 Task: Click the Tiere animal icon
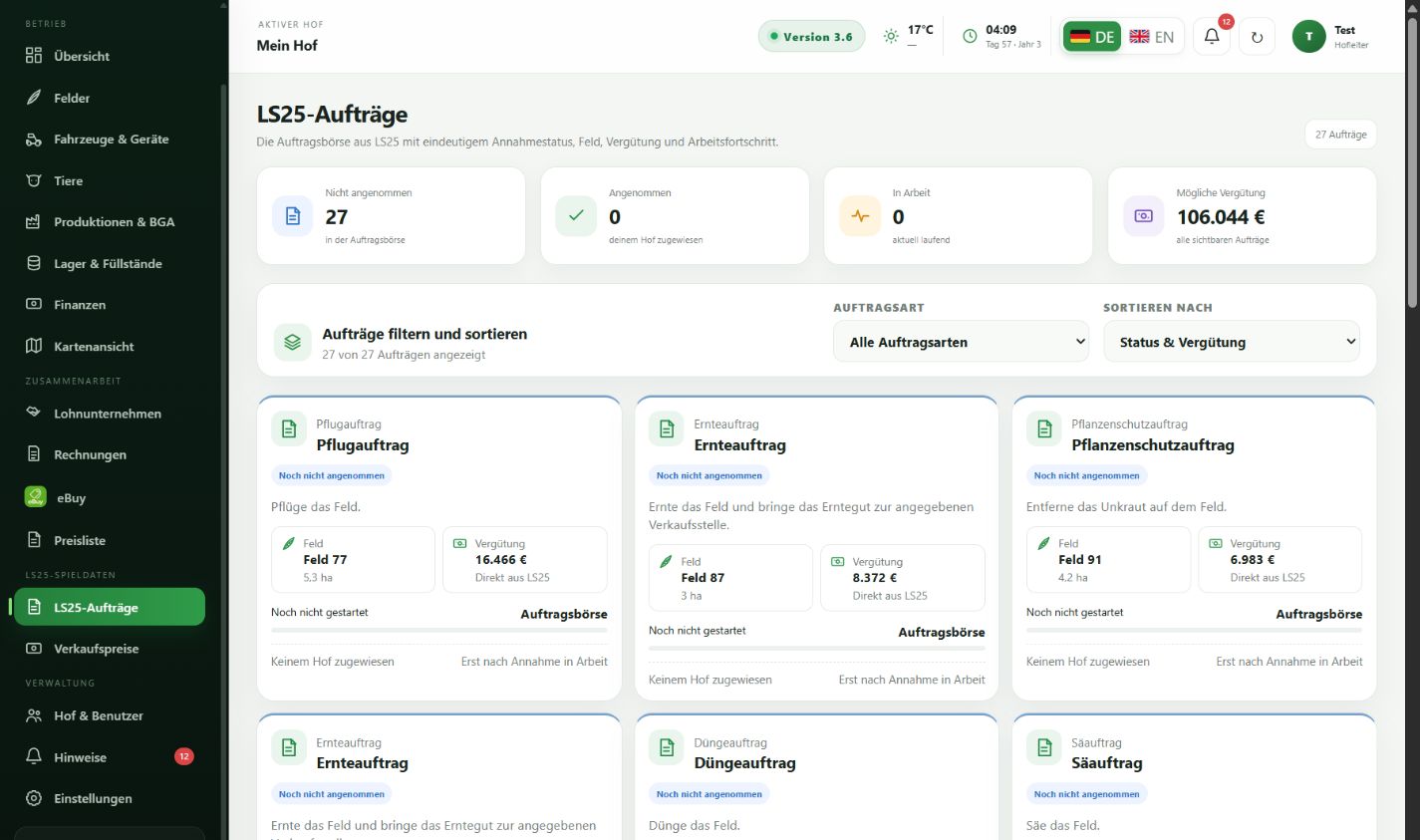coord(34,180)
